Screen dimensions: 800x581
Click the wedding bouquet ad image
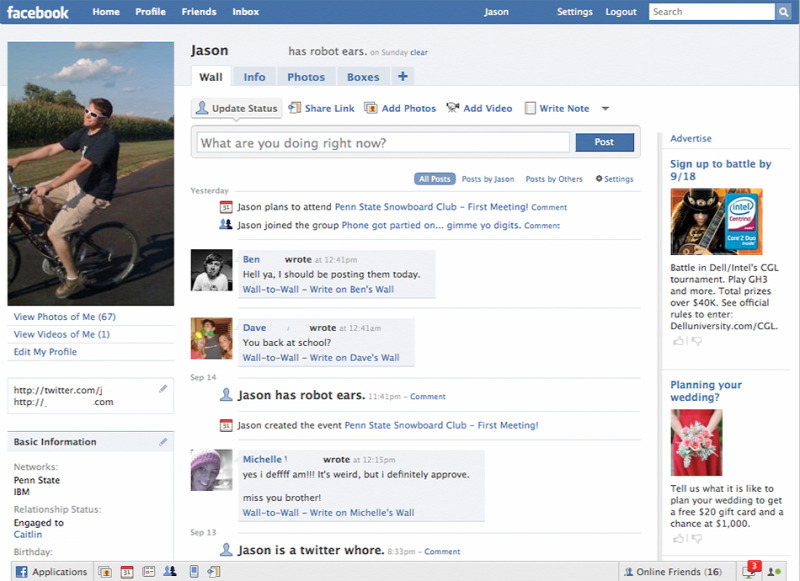(x=696, y=442)
